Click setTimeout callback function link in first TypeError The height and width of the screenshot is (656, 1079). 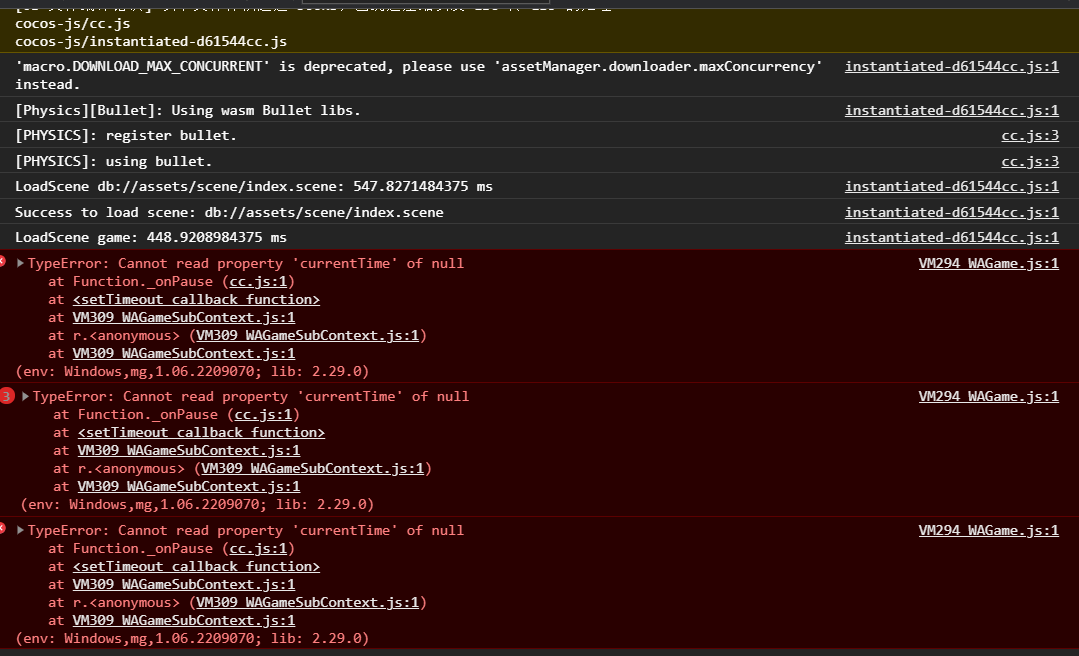click(x=196, y=300)
